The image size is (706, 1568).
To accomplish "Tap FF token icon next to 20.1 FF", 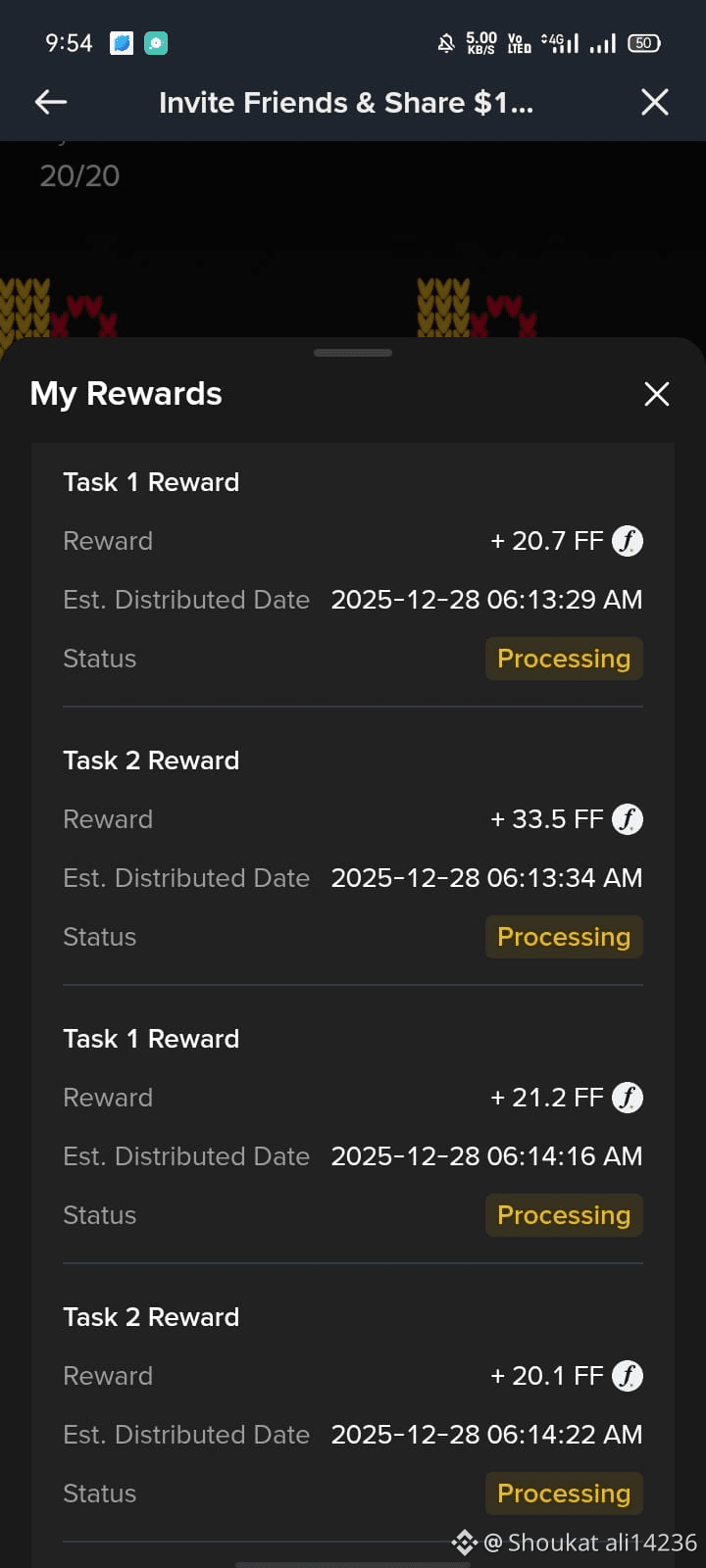I will click(628, 1376).
